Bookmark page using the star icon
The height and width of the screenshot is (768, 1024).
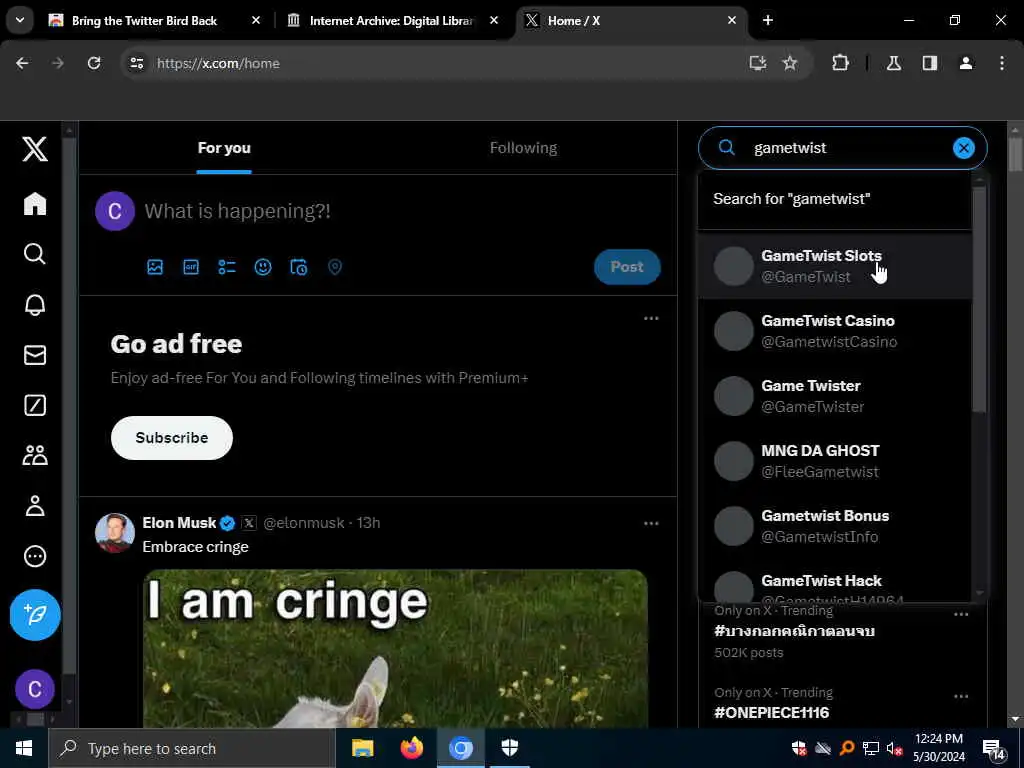click(x=790, y=63)
